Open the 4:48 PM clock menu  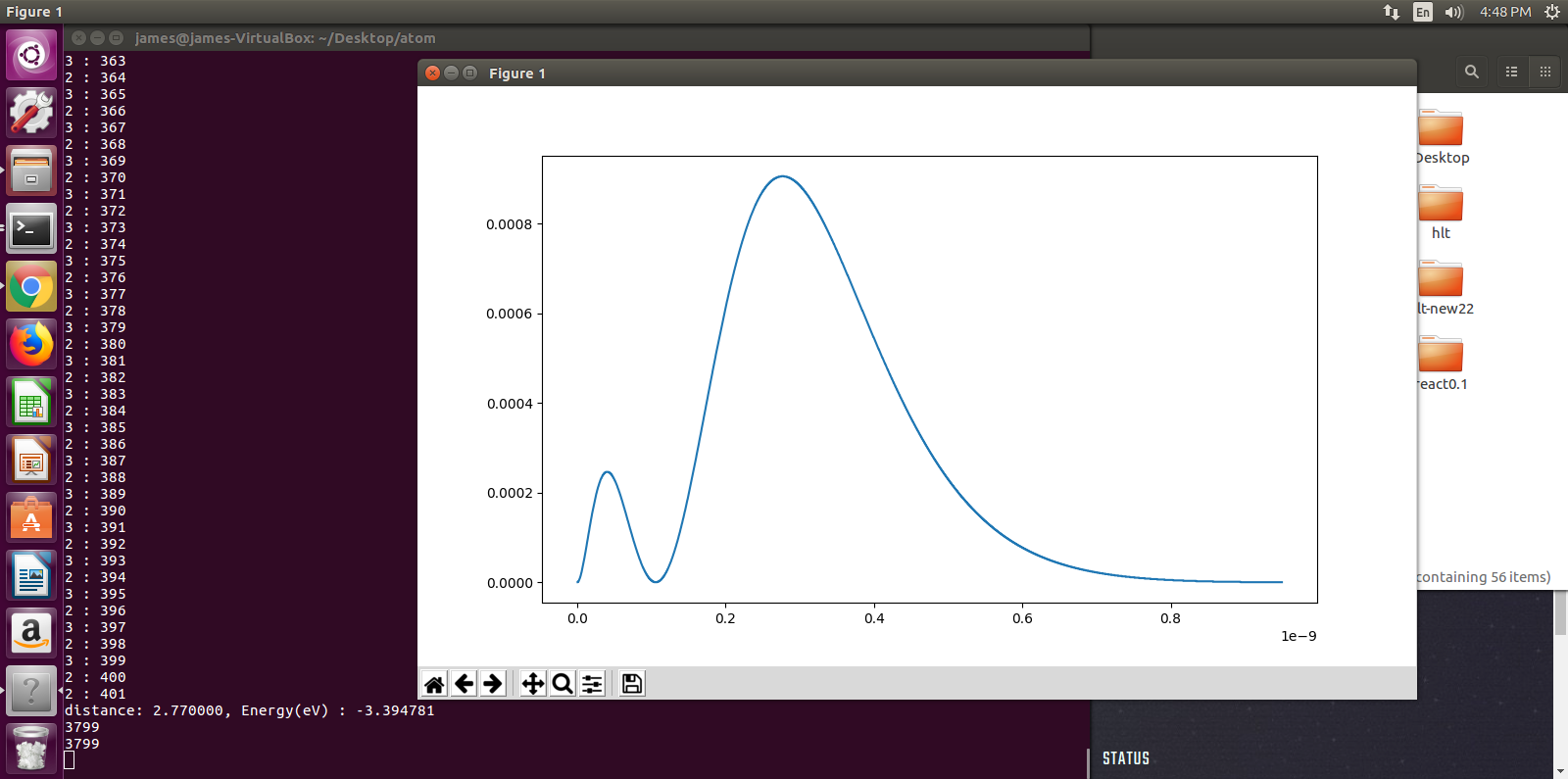pyautogui.click(x=1505, y=12)
